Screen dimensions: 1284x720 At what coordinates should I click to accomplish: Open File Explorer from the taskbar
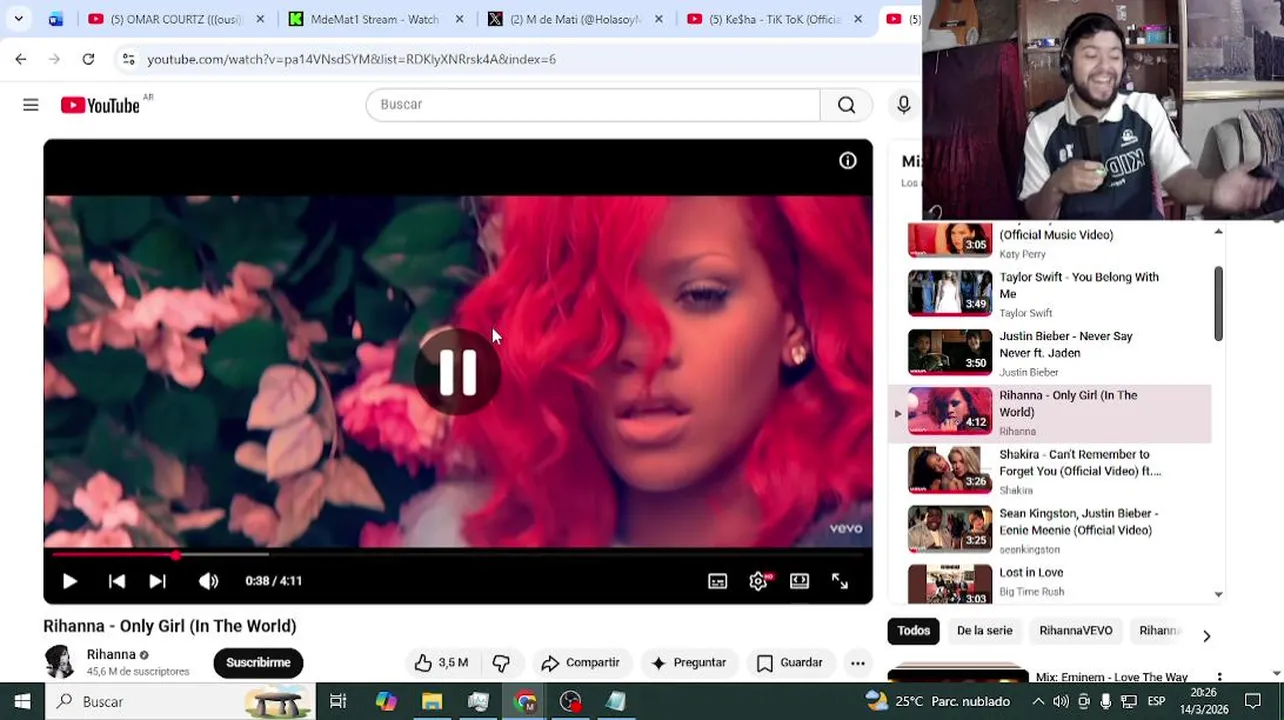point(432,702)
